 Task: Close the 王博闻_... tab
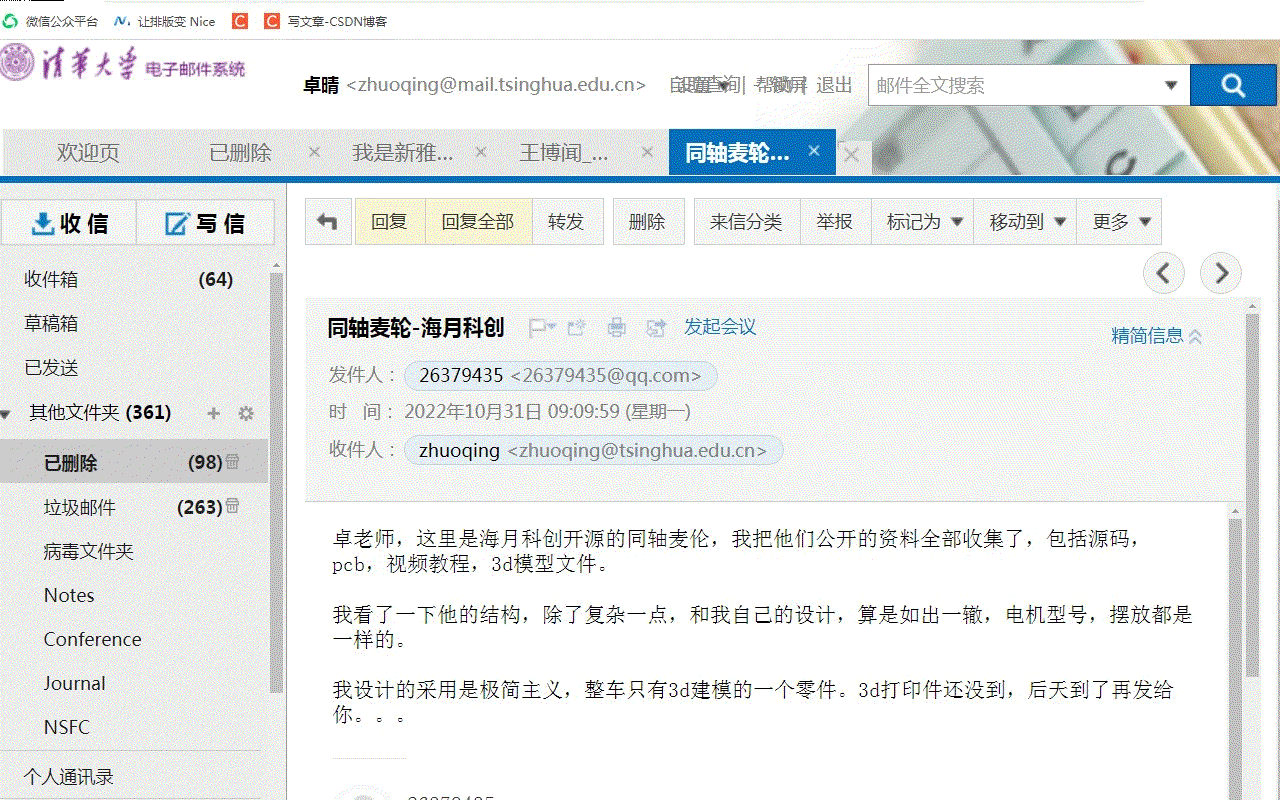click(647, 152)
